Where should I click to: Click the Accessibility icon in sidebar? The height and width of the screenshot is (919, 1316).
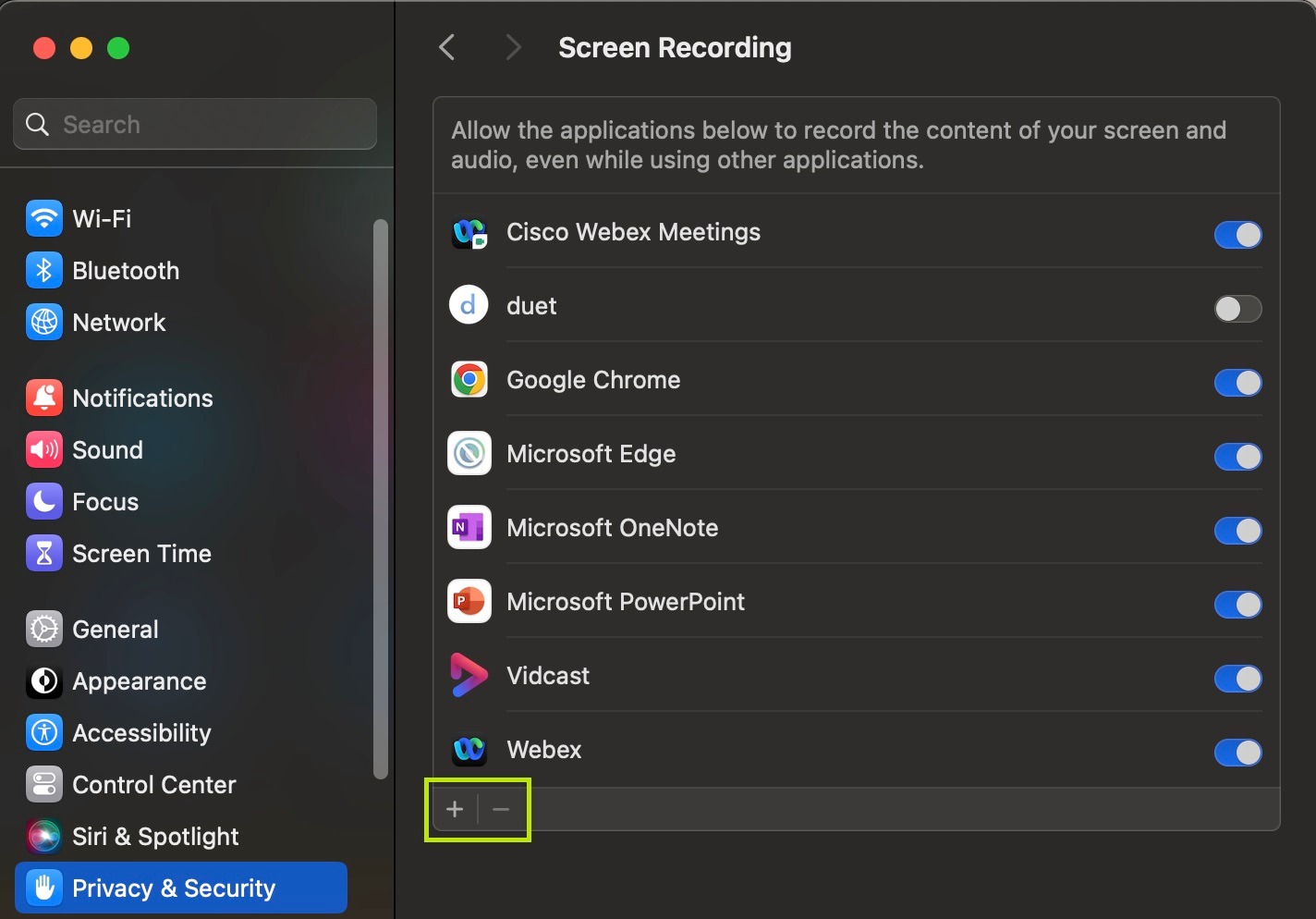44,733
